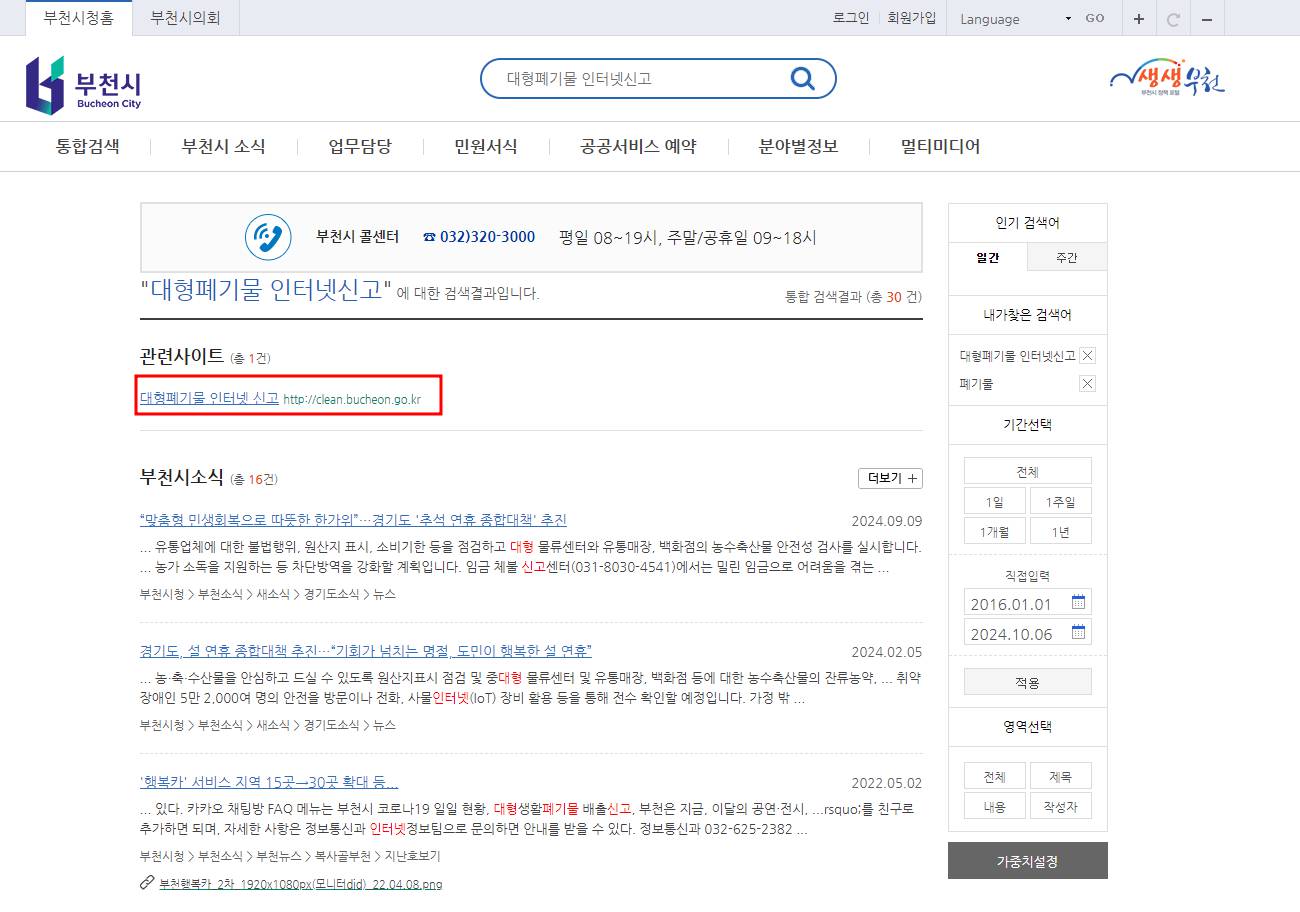Click '폐기물' in my searches list
Screen dimensions: 1300x912
click(x=976, y=383)
